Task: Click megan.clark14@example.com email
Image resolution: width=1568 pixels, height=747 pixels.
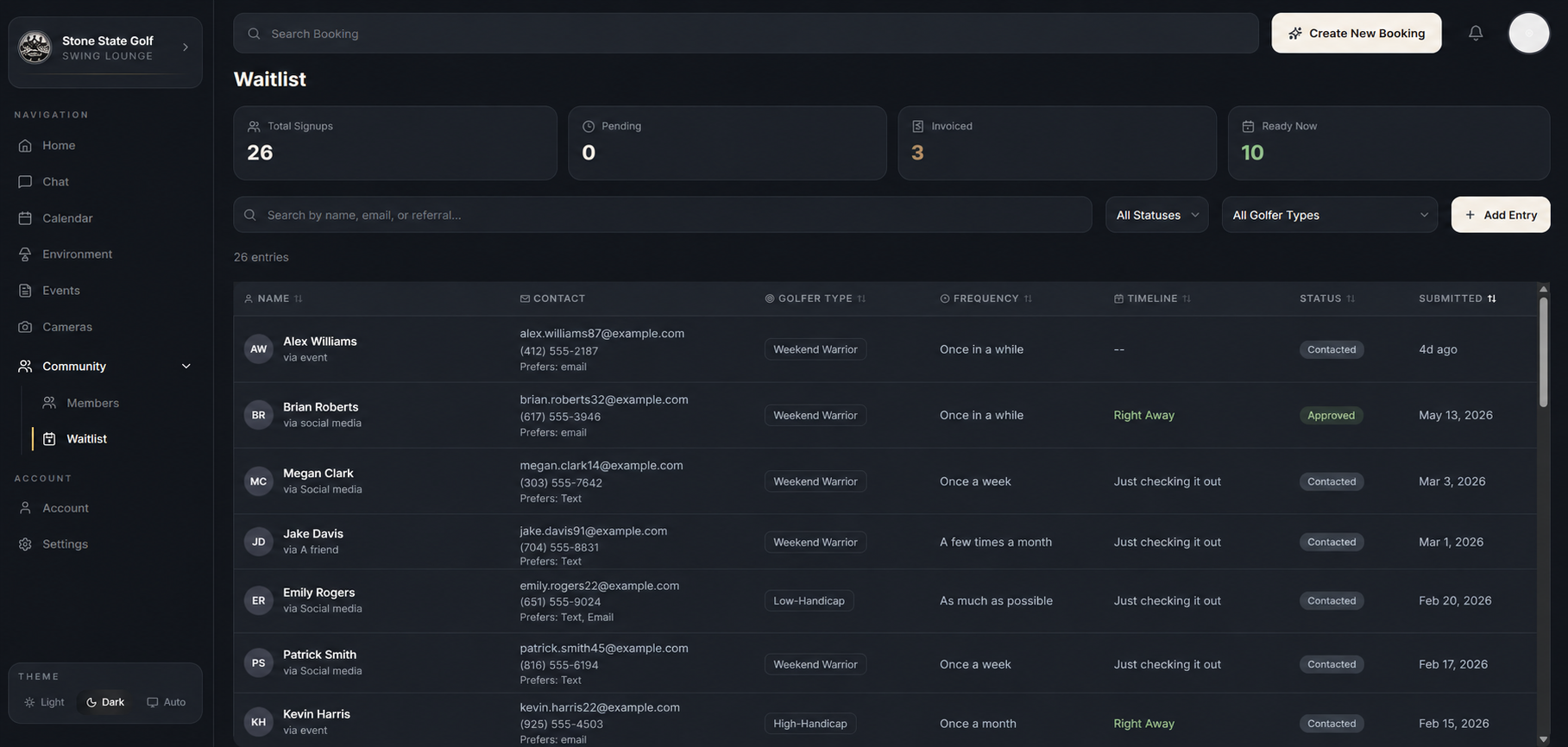Action: (x=601, y=465)
